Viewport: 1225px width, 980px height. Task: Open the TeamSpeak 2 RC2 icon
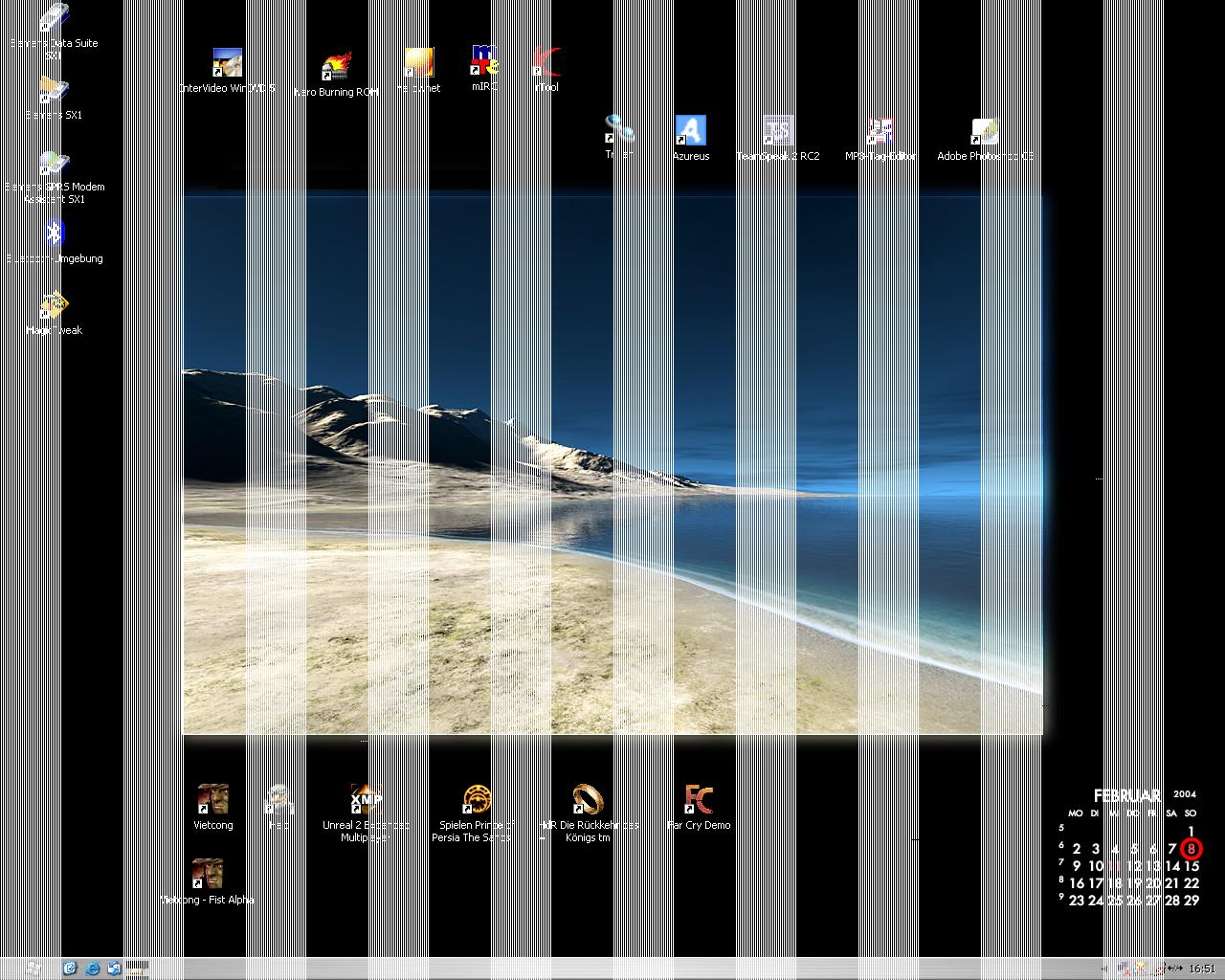click(x=777, y=132)
